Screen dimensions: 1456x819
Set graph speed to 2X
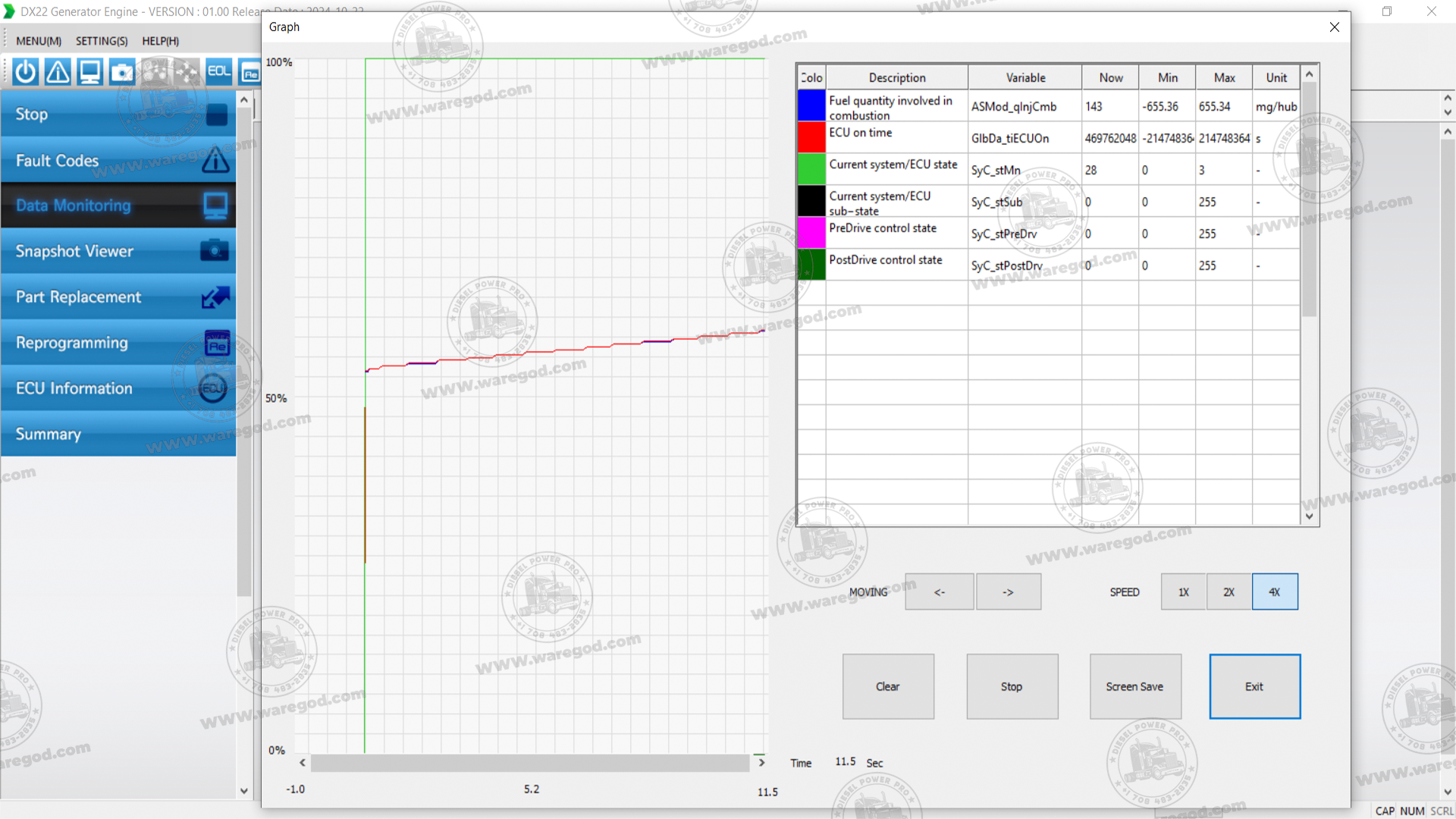tap(1228, 592)
